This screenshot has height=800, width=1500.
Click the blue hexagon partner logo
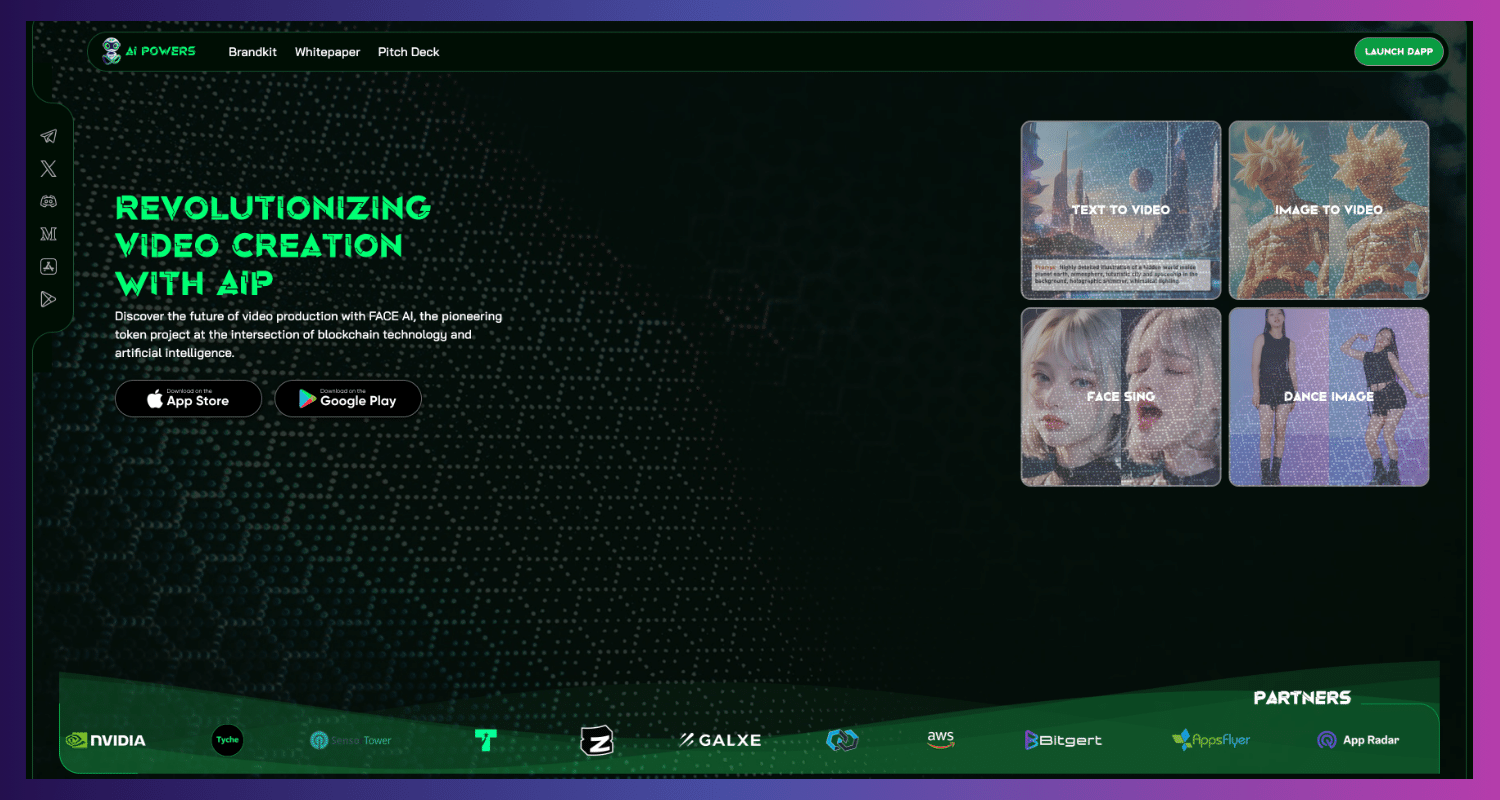coord(843,740)
